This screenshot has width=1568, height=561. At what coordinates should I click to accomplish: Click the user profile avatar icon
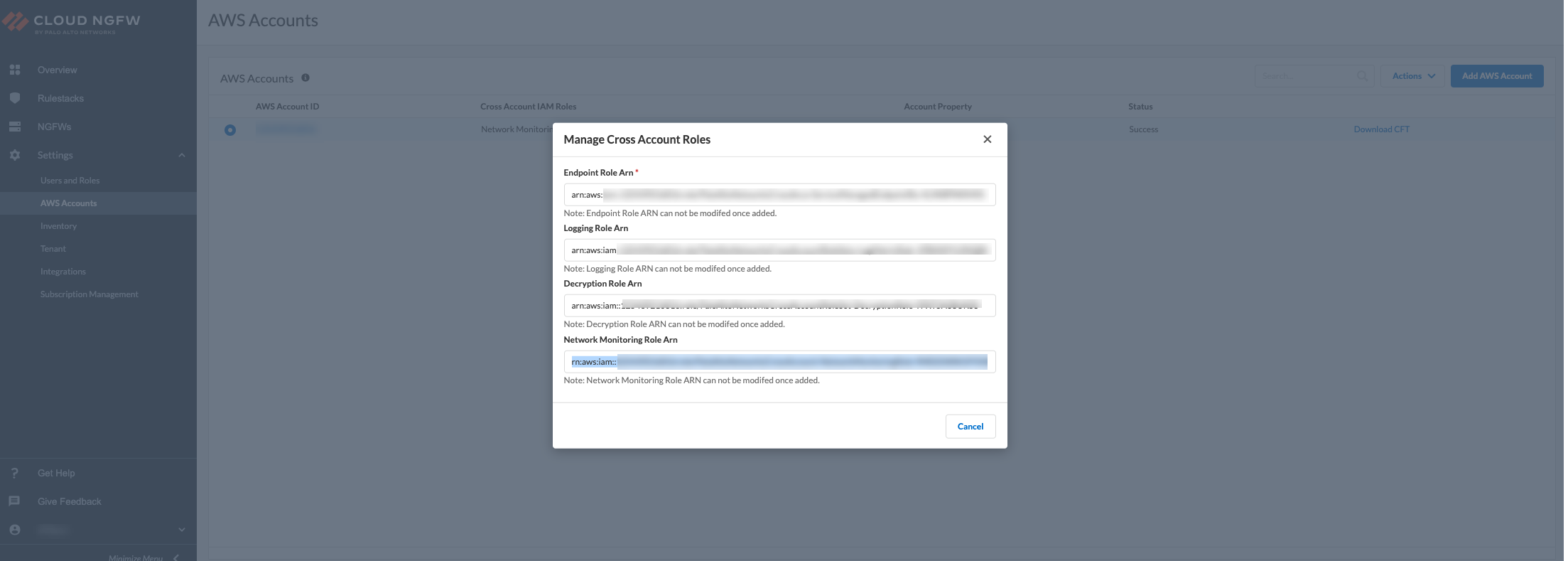pyautogui.click(x=15, y=530)
